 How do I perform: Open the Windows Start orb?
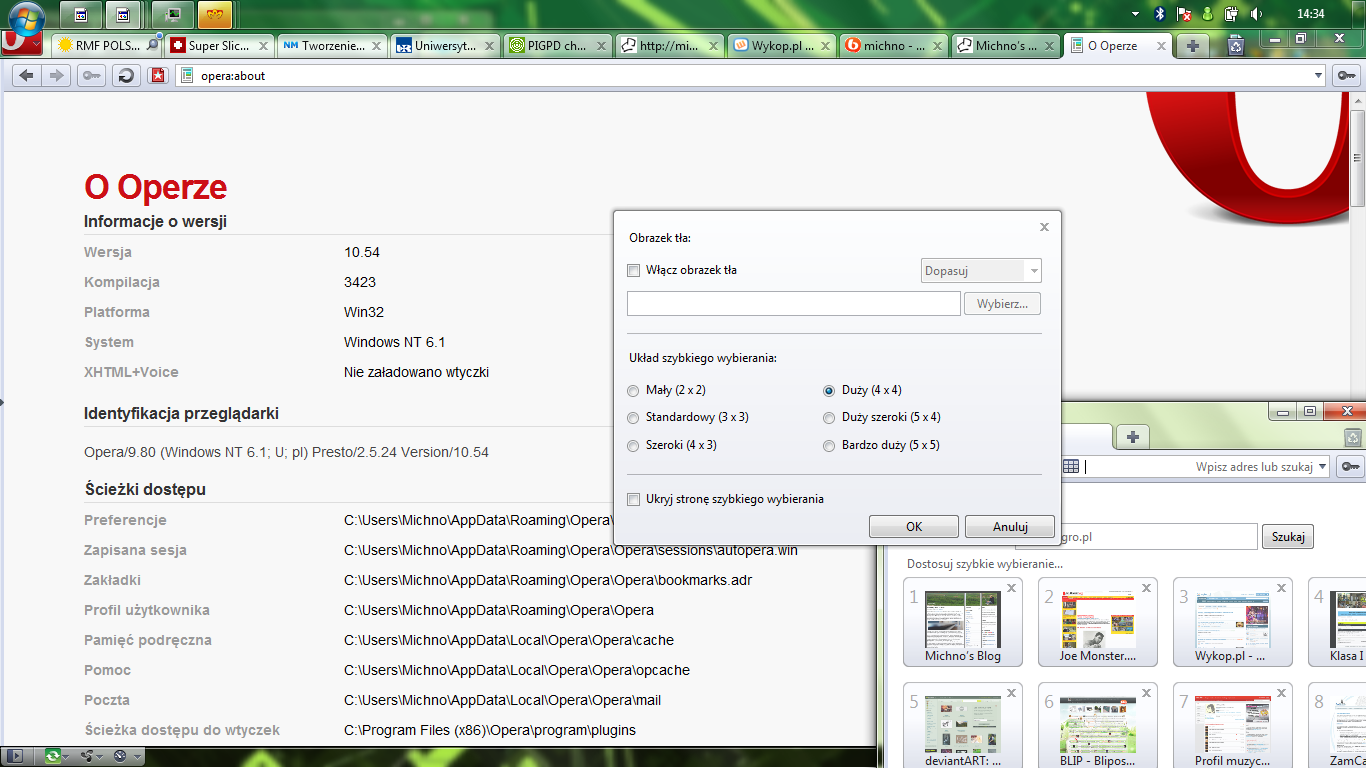[24, 17]
